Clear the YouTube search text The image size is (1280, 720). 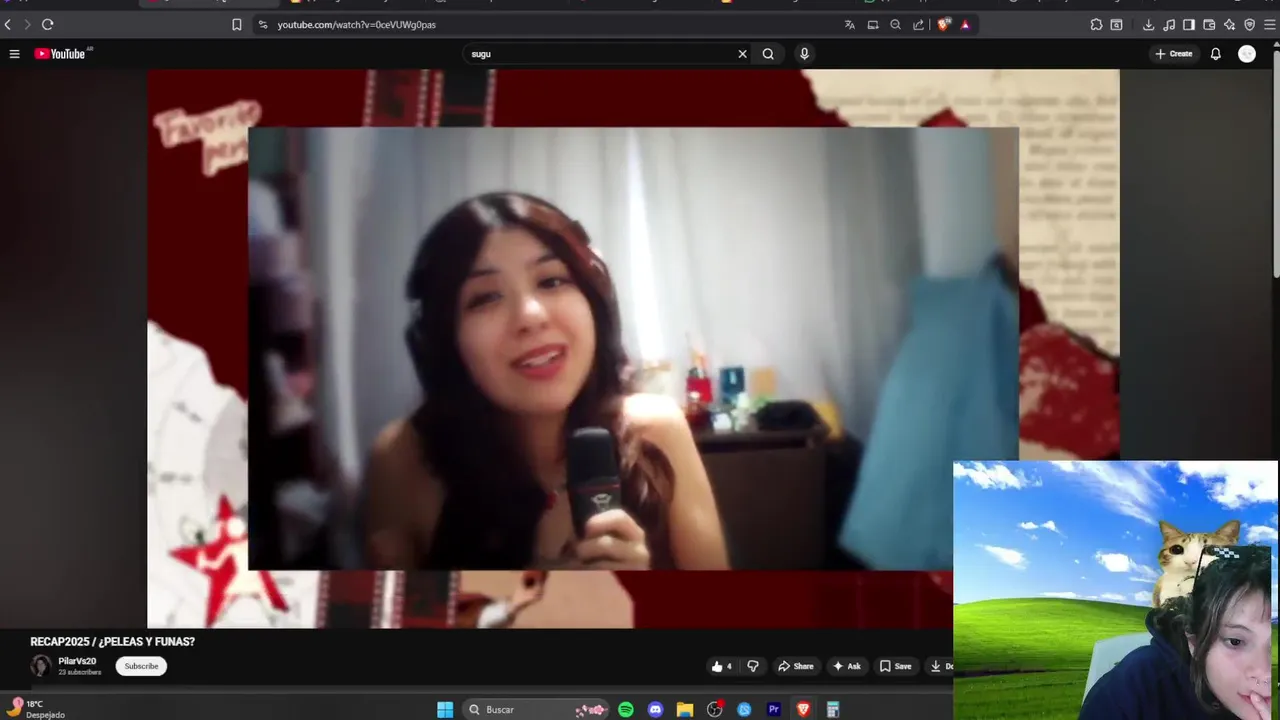(742, 54)
